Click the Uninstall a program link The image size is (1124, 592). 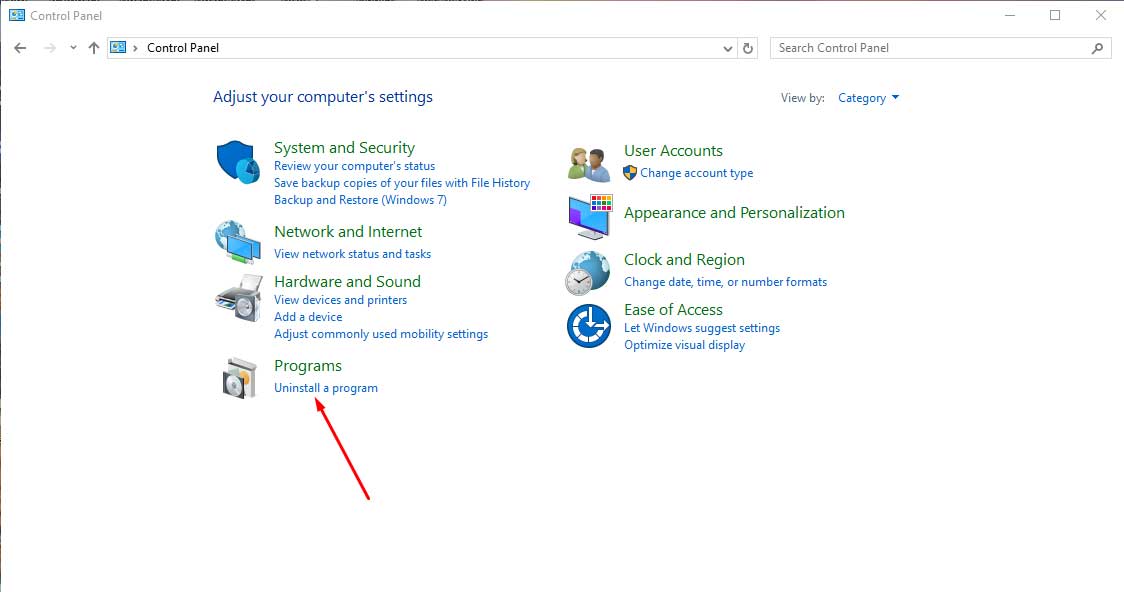tap(326, 388)
